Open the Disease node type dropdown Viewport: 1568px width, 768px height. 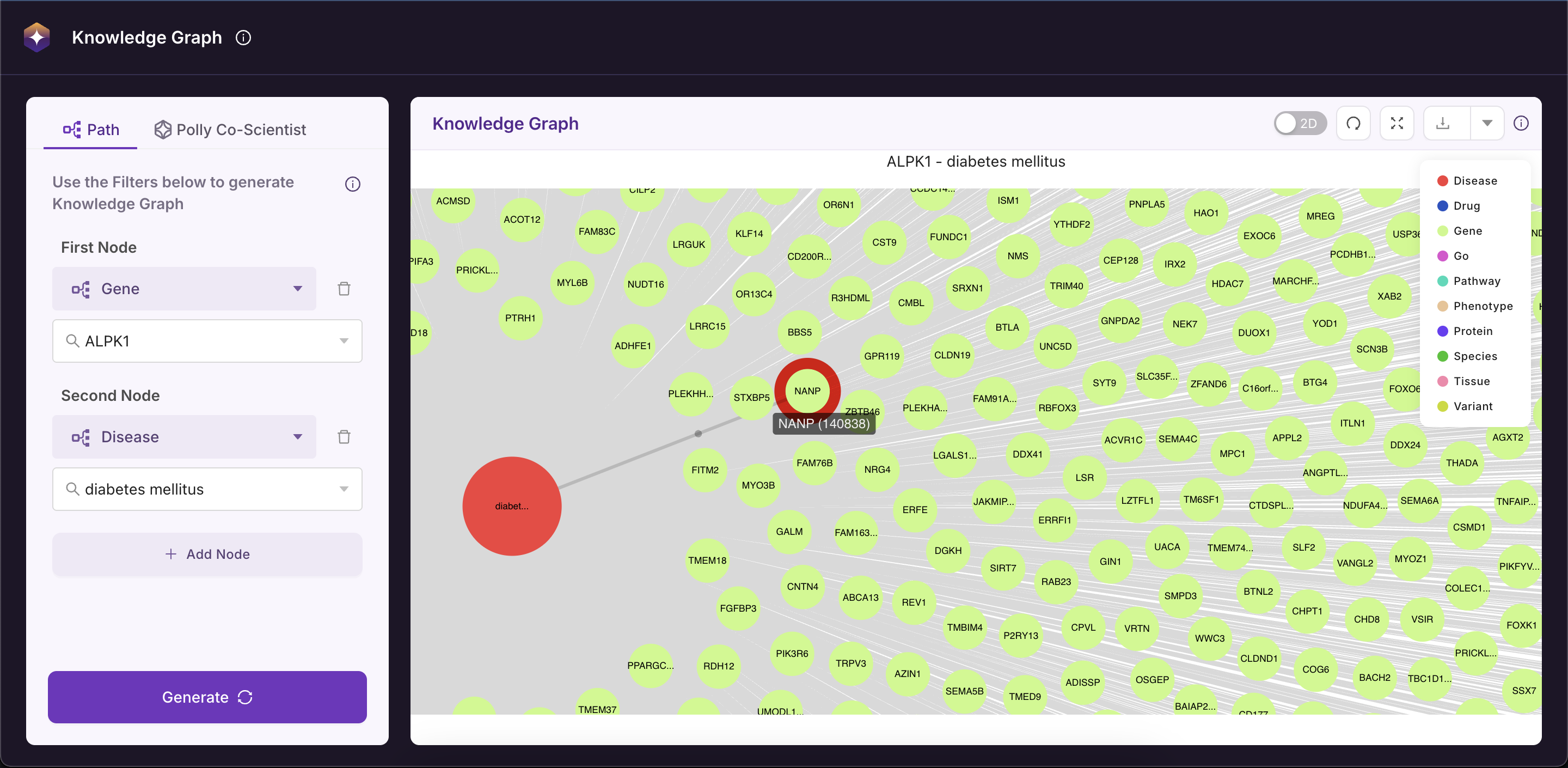click(185, 437)
